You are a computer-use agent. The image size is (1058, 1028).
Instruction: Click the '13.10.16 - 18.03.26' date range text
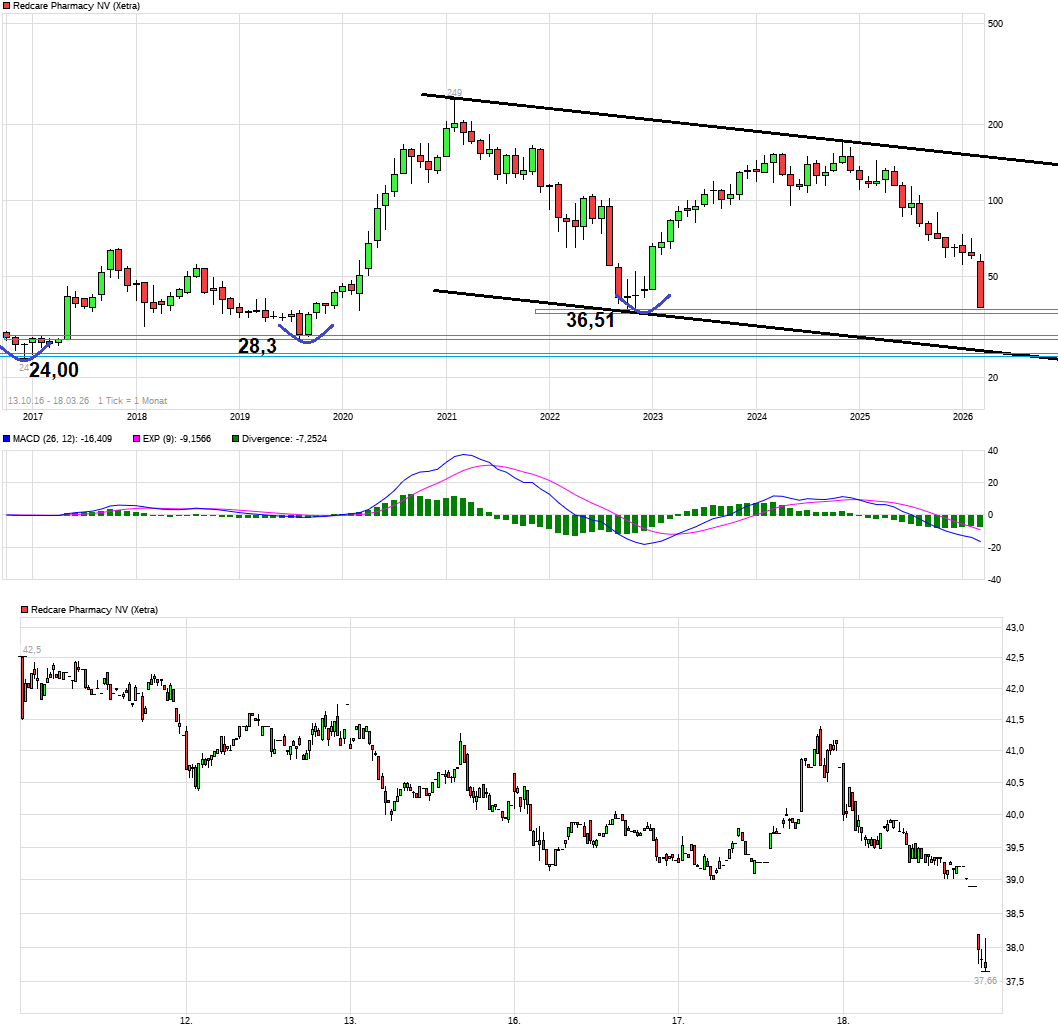point(49,401)
